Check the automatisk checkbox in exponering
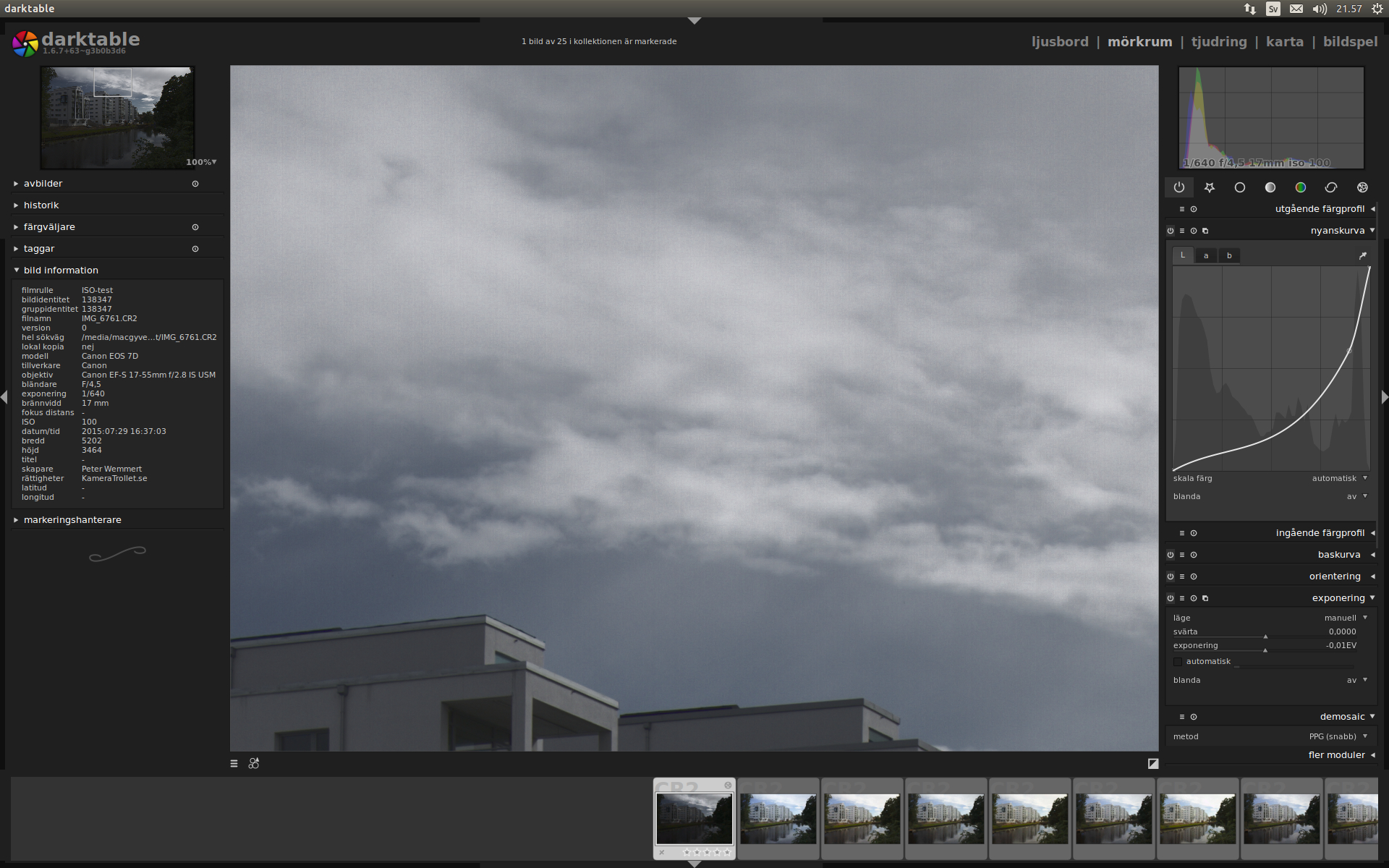Screen dimensions: 1389x868 pos(1178,662)
